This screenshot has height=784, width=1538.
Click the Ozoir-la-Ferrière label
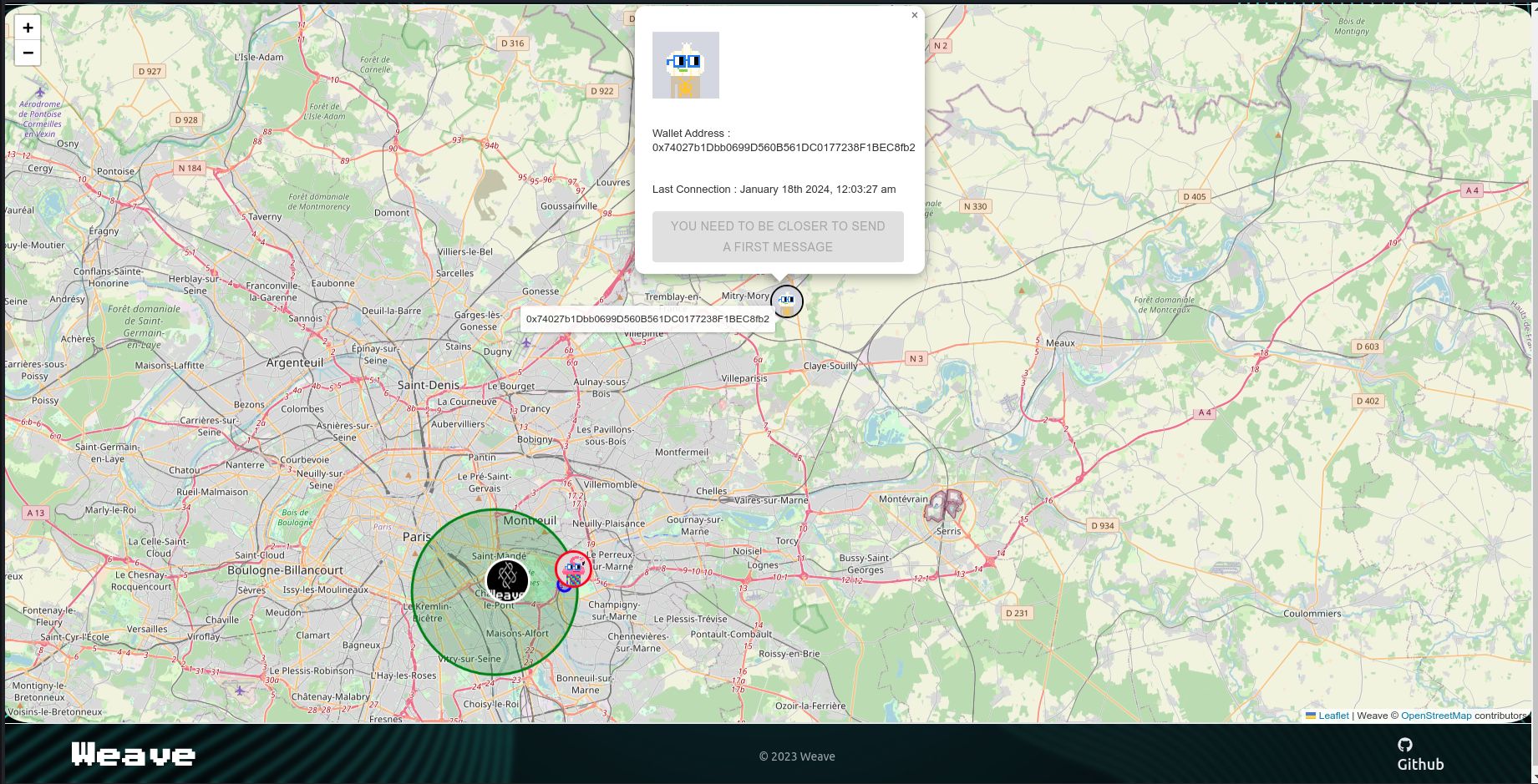tap(810, 706)
